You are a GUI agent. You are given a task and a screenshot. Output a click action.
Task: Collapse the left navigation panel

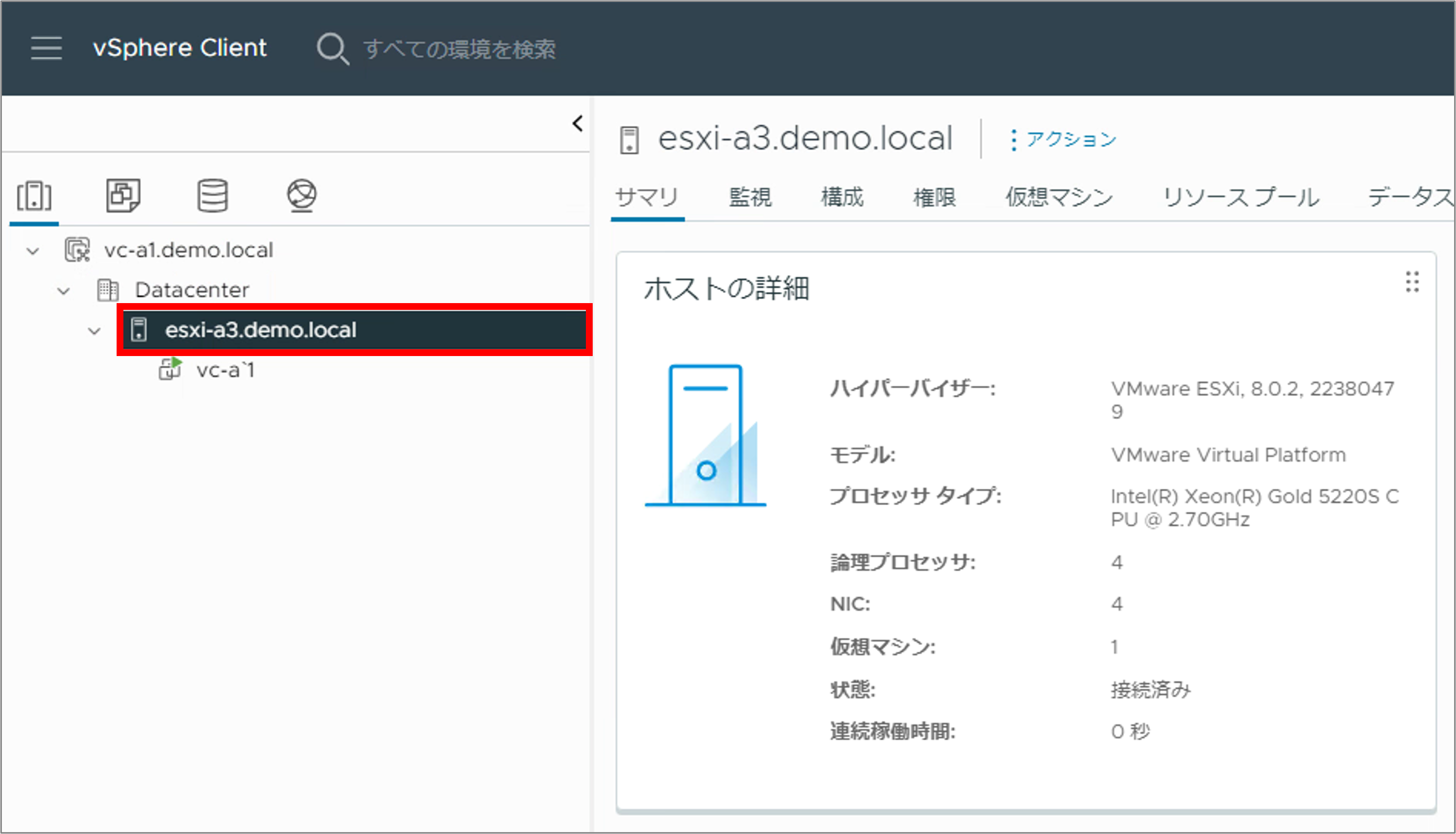coord(577,124)
